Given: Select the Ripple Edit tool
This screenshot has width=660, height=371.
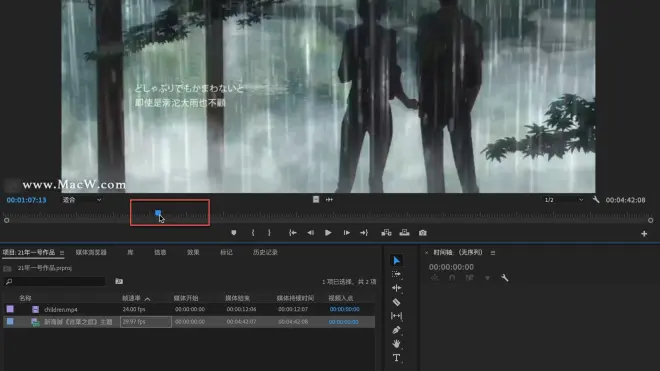Looking at the screenshot, I should (396, 288).
